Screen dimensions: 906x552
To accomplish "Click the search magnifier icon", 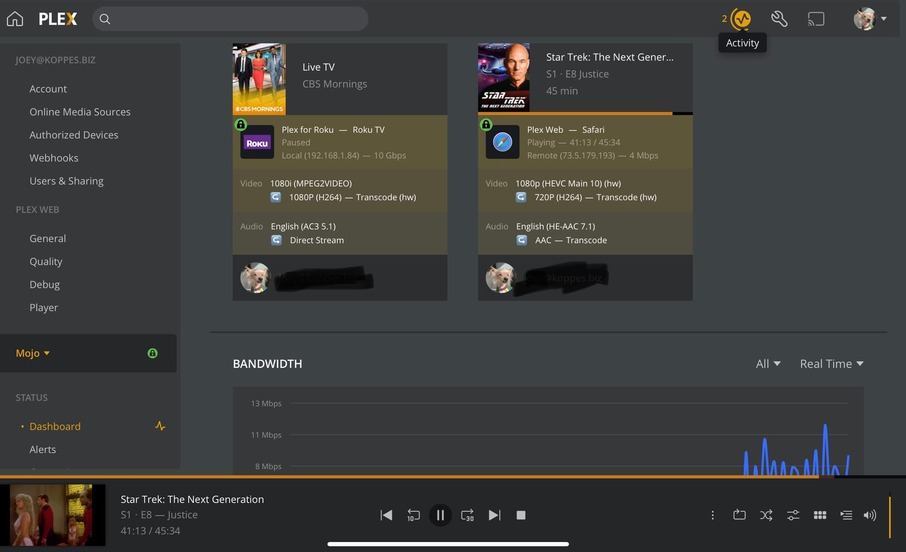I will [x=105, y=19].
